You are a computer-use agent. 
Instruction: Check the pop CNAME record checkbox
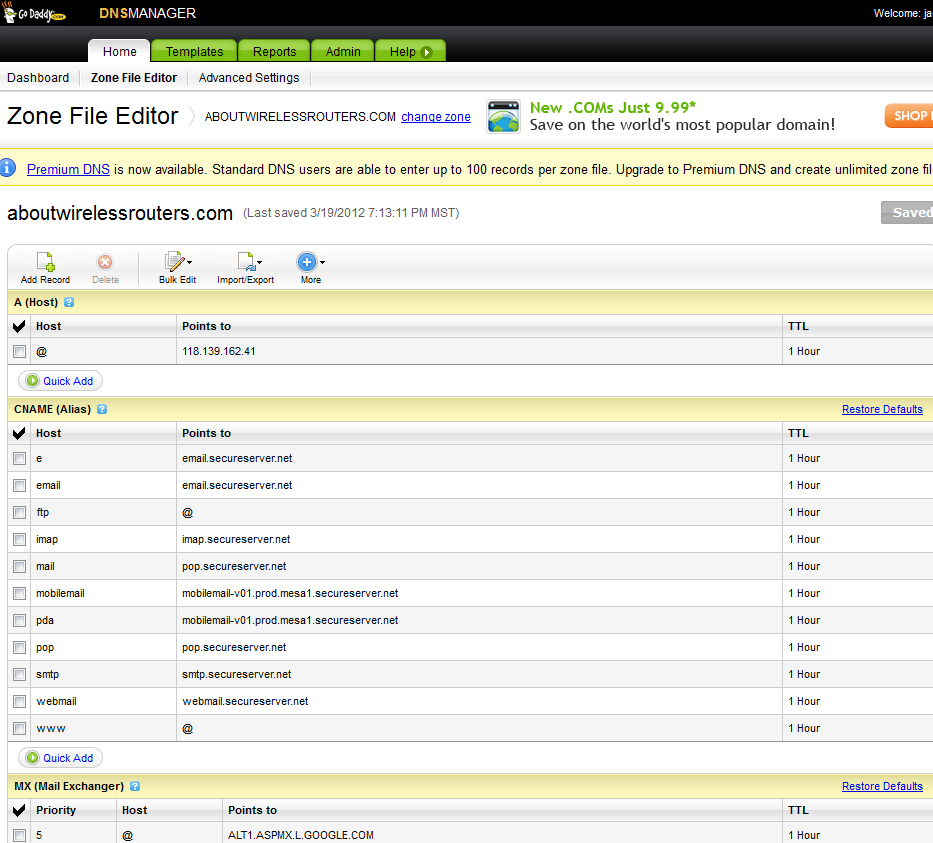tap(20, 647)
